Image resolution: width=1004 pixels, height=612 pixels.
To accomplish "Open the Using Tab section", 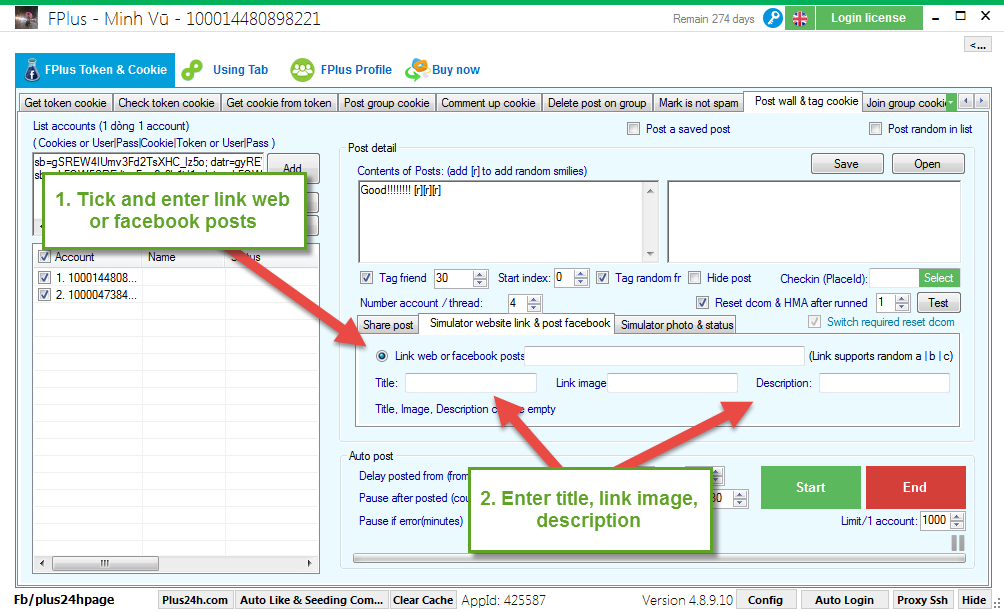I will 225,70.
